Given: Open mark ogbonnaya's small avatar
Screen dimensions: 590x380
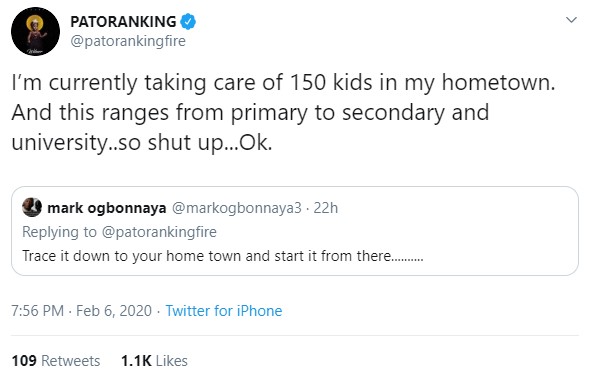Looking at the screenshot, I should pyautogui.click(x=32, y=207).
